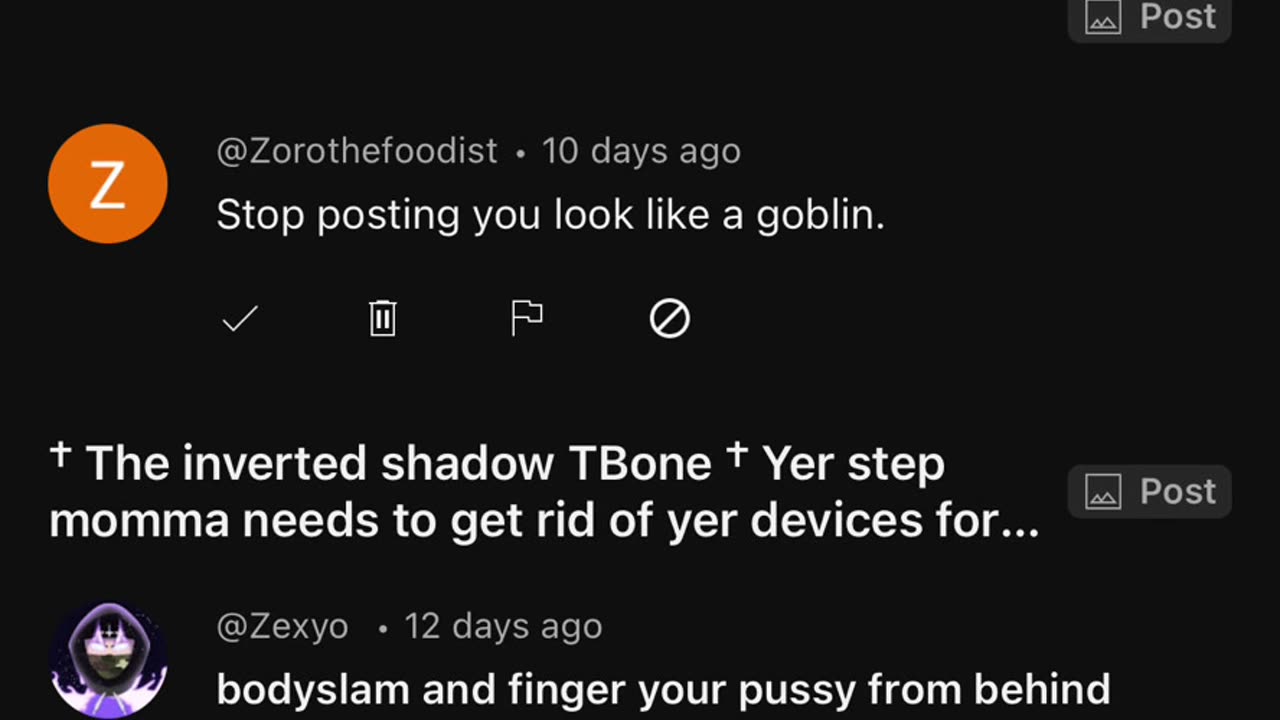Report Zorothefoodist's comment with the flag icon

[x=526, y=319]
